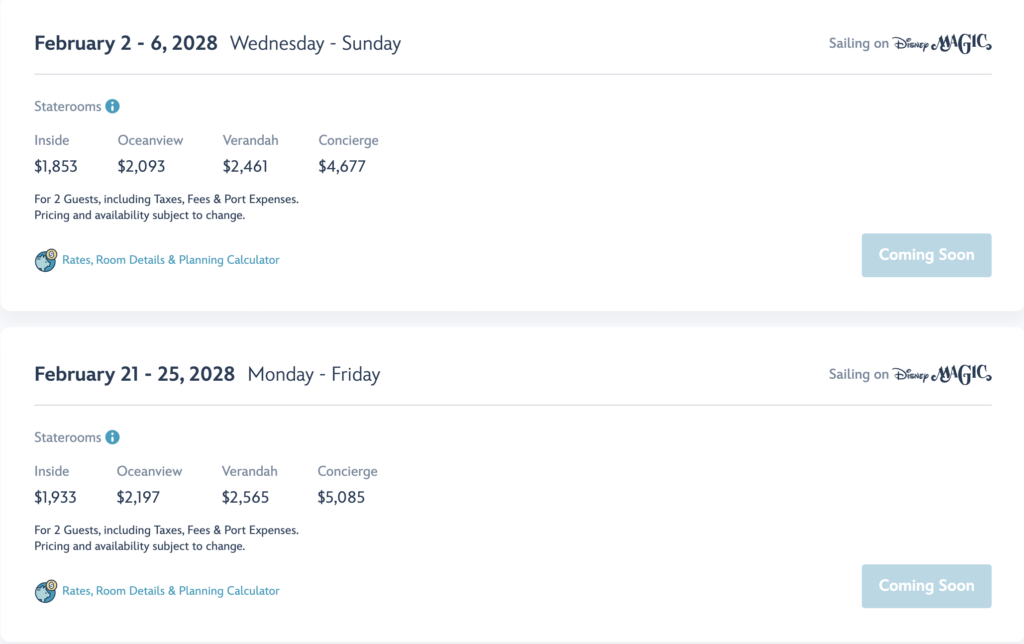Open Rates, Room Details link for February 2 sailing
Image resolution: width=1024 pixels, height=644 pixels.
(x=170, y=260)
